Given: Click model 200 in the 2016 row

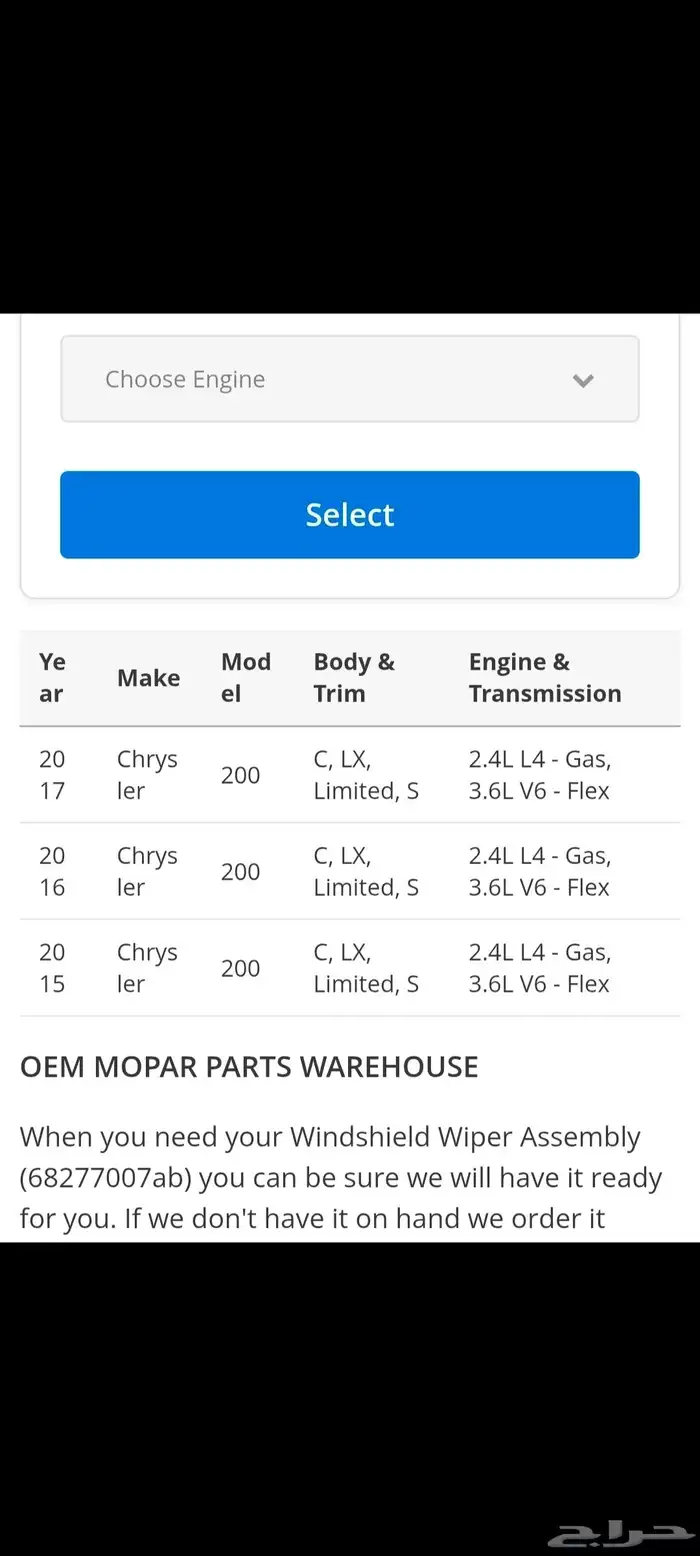Looking at the screenshot, I should click(240, 872).
